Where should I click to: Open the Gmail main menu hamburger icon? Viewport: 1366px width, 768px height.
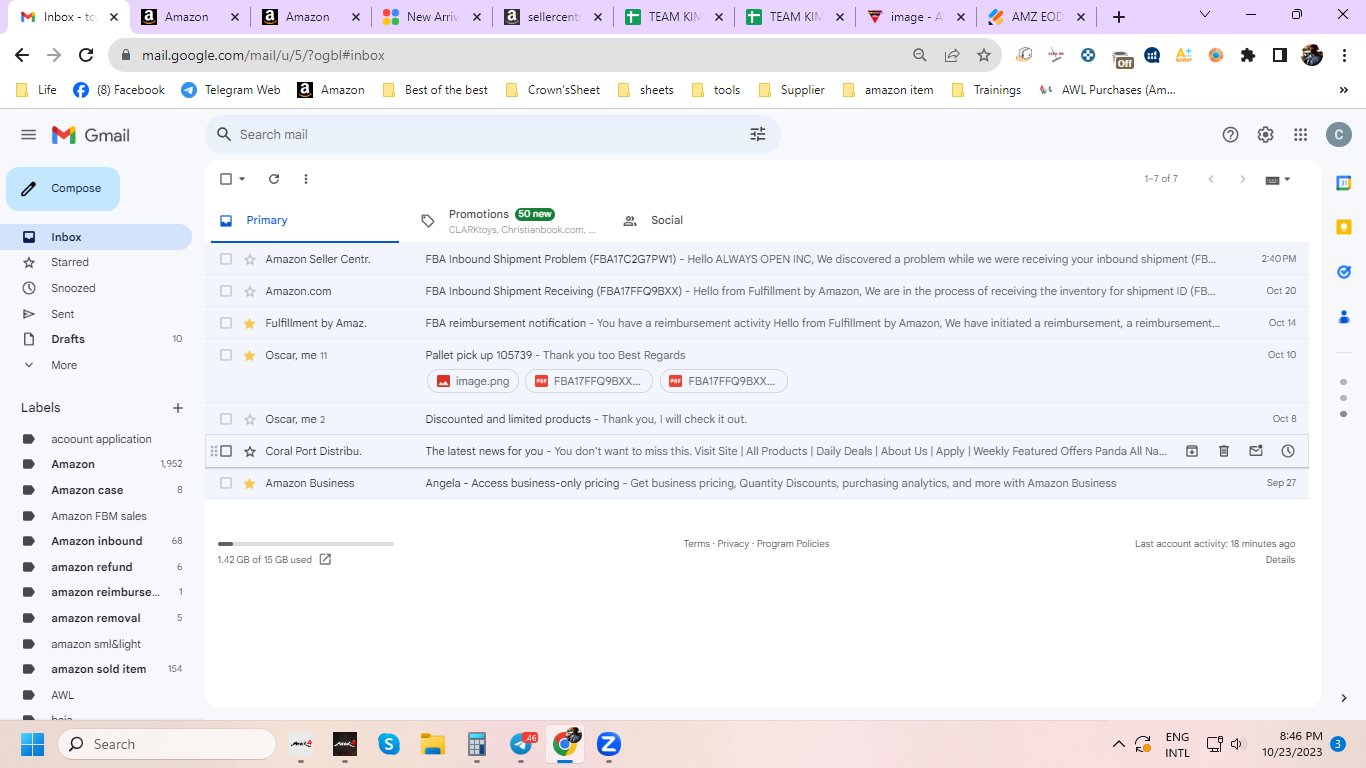tap(28, 135)
